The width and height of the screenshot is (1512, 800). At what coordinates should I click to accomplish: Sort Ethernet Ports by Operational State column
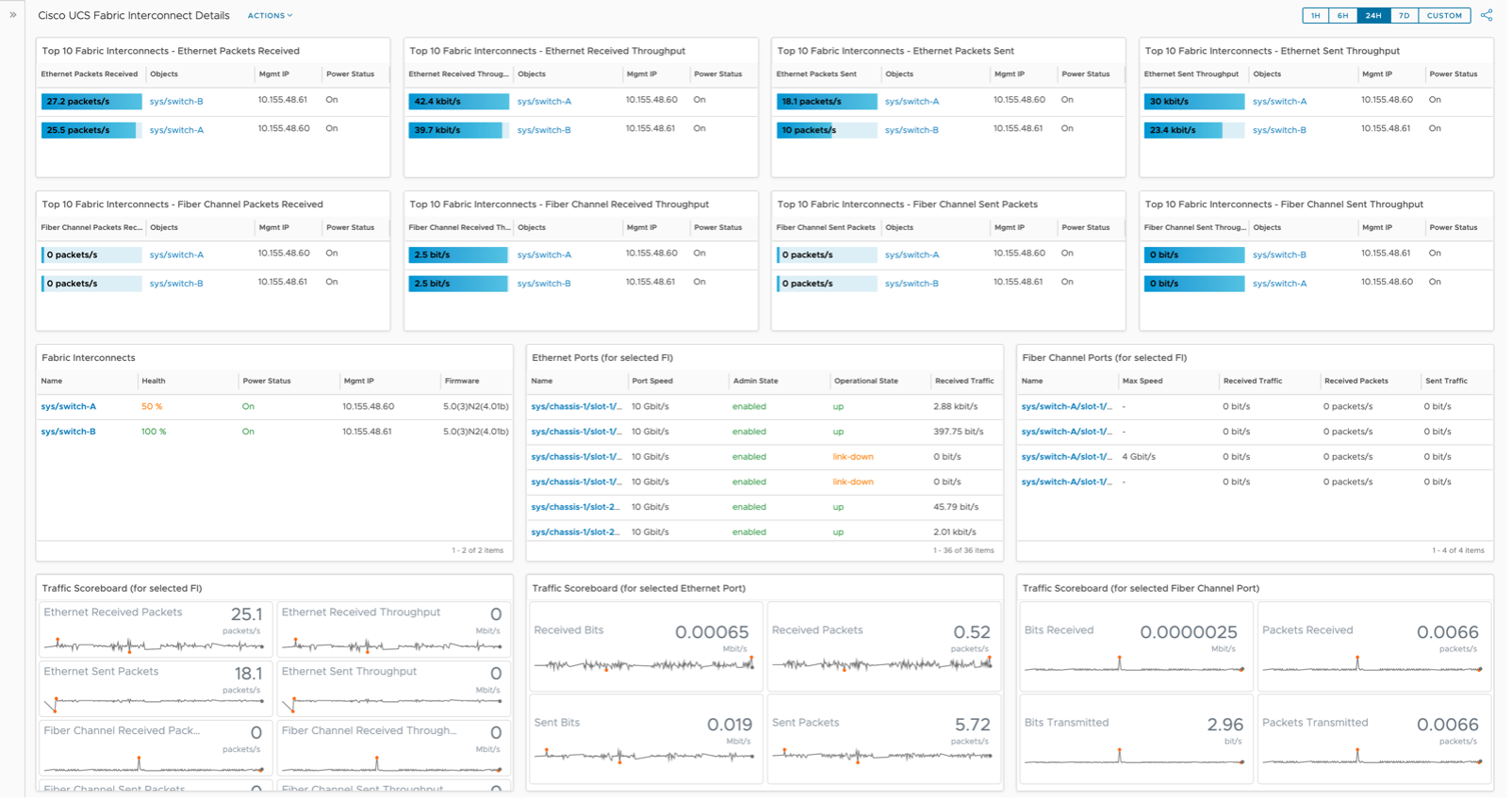tap(866, 382)
